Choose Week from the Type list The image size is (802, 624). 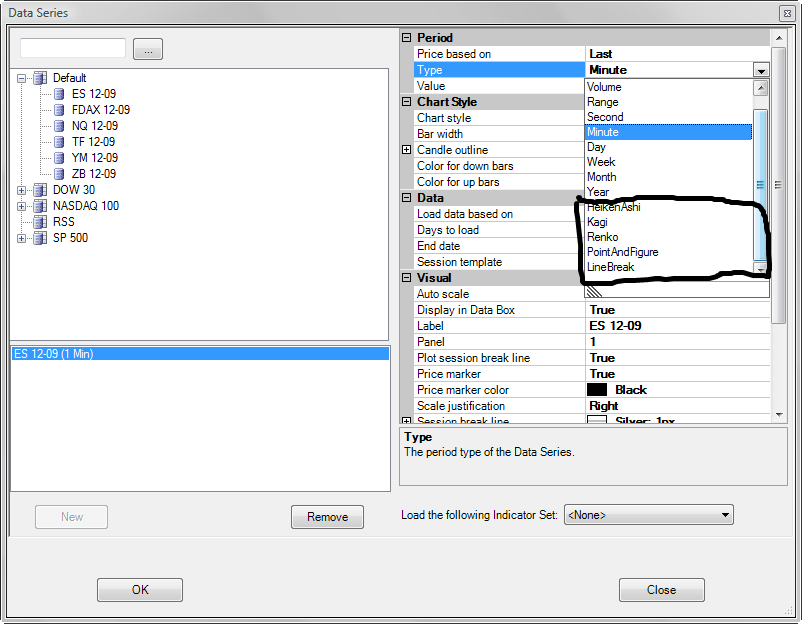tap(669, 162)
